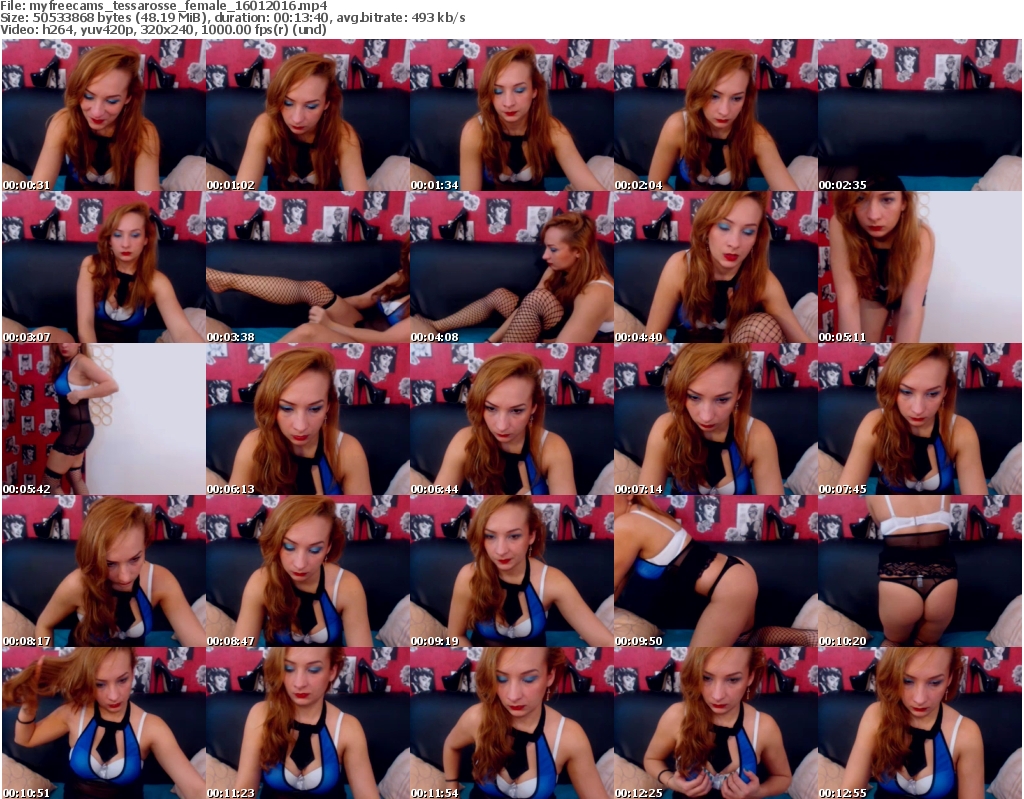
Task: Select the frame at 00:04:08
Action: coord(511,267)
